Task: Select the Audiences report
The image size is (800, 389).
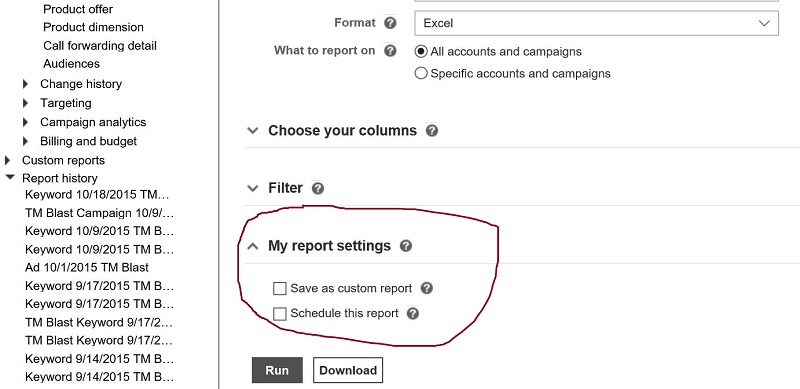Action: [x=71, y=64]
